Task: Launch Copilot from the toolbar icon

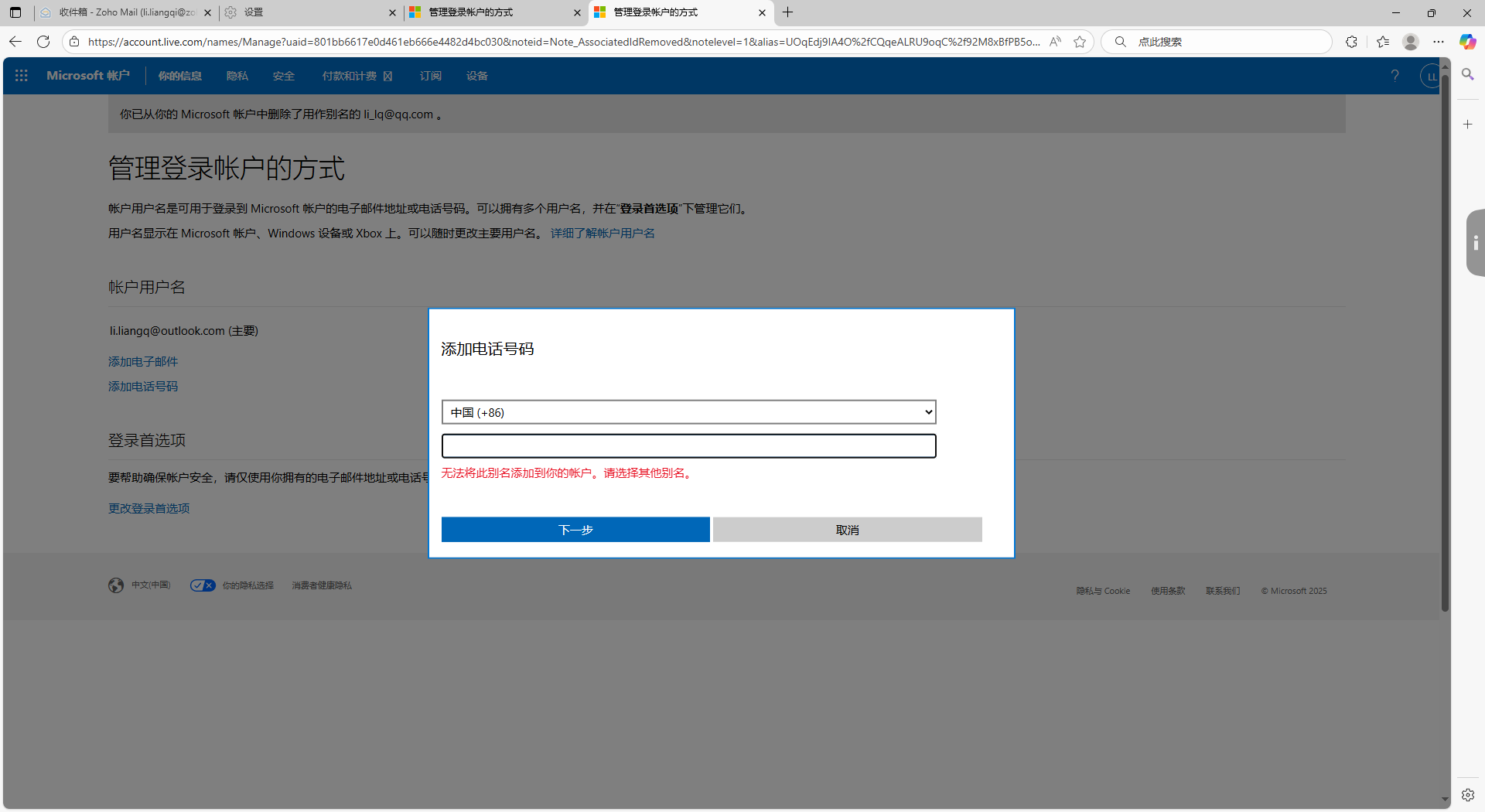Action: 1467,42
